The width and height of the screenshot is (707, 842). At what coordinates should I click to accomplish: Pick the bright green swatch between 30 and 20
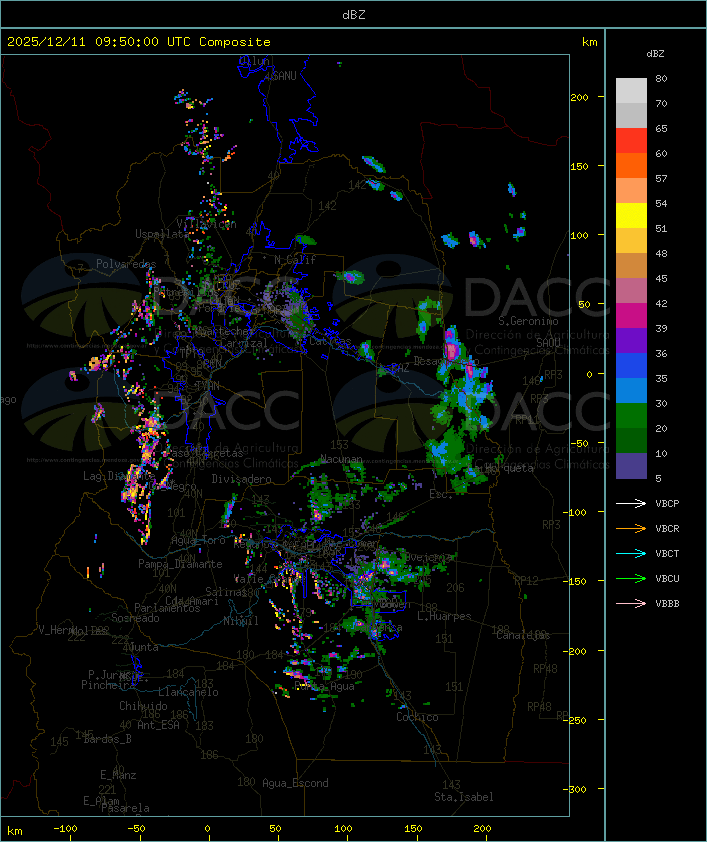pyautogui.click(x=631, y=416)
